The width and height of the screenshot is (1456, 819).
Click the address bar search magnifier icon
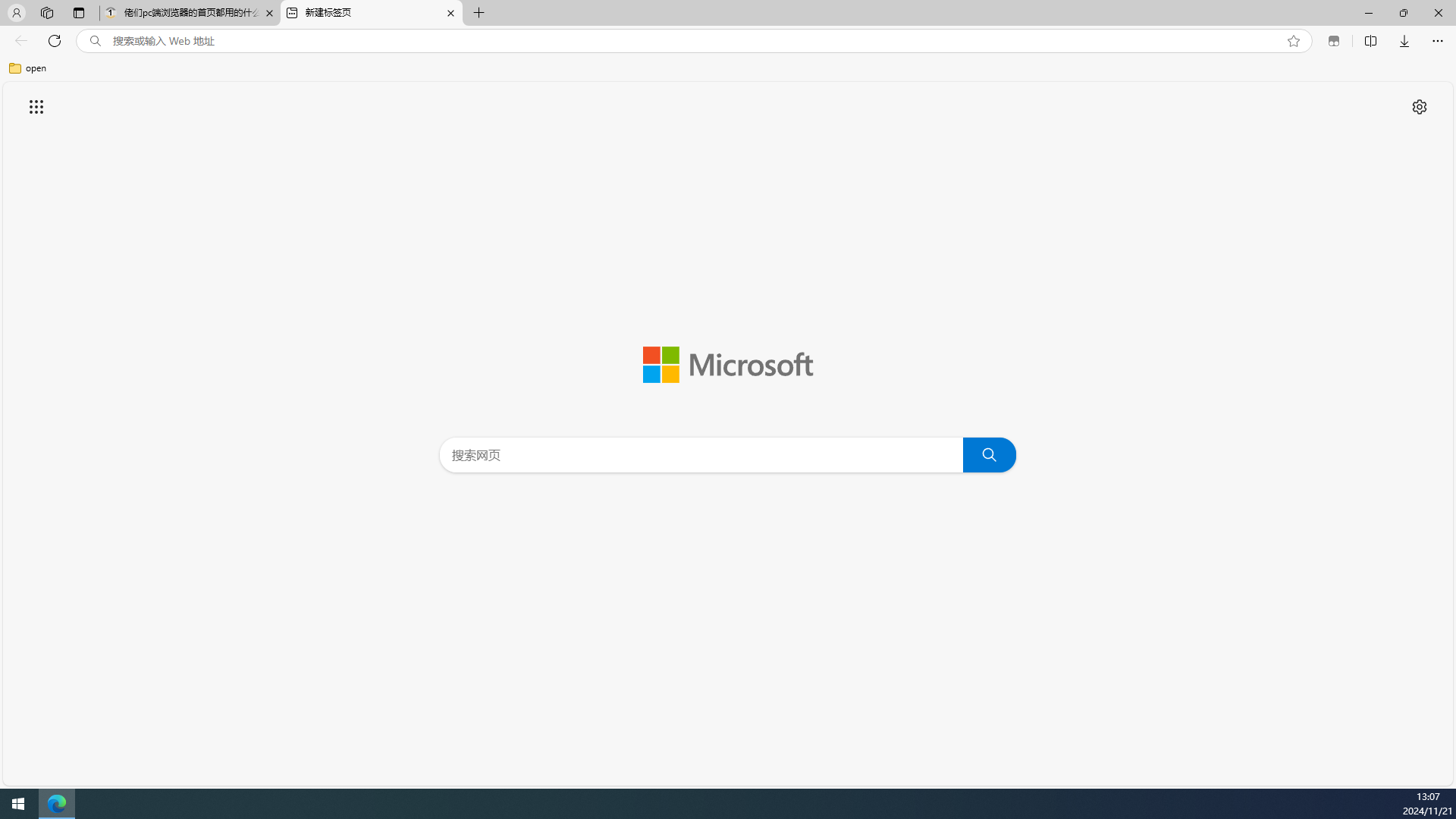96,41
